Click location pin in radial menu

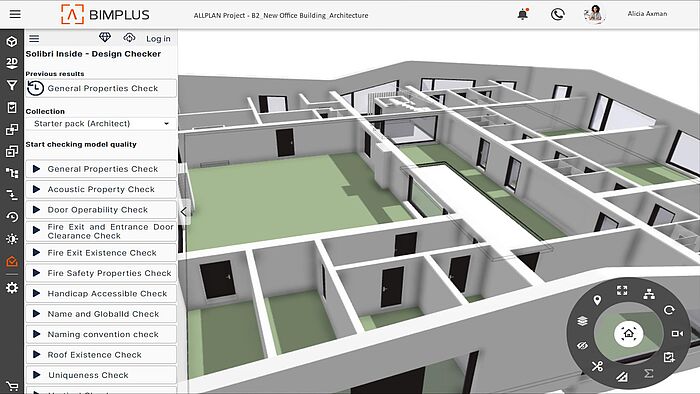[597, 300]
